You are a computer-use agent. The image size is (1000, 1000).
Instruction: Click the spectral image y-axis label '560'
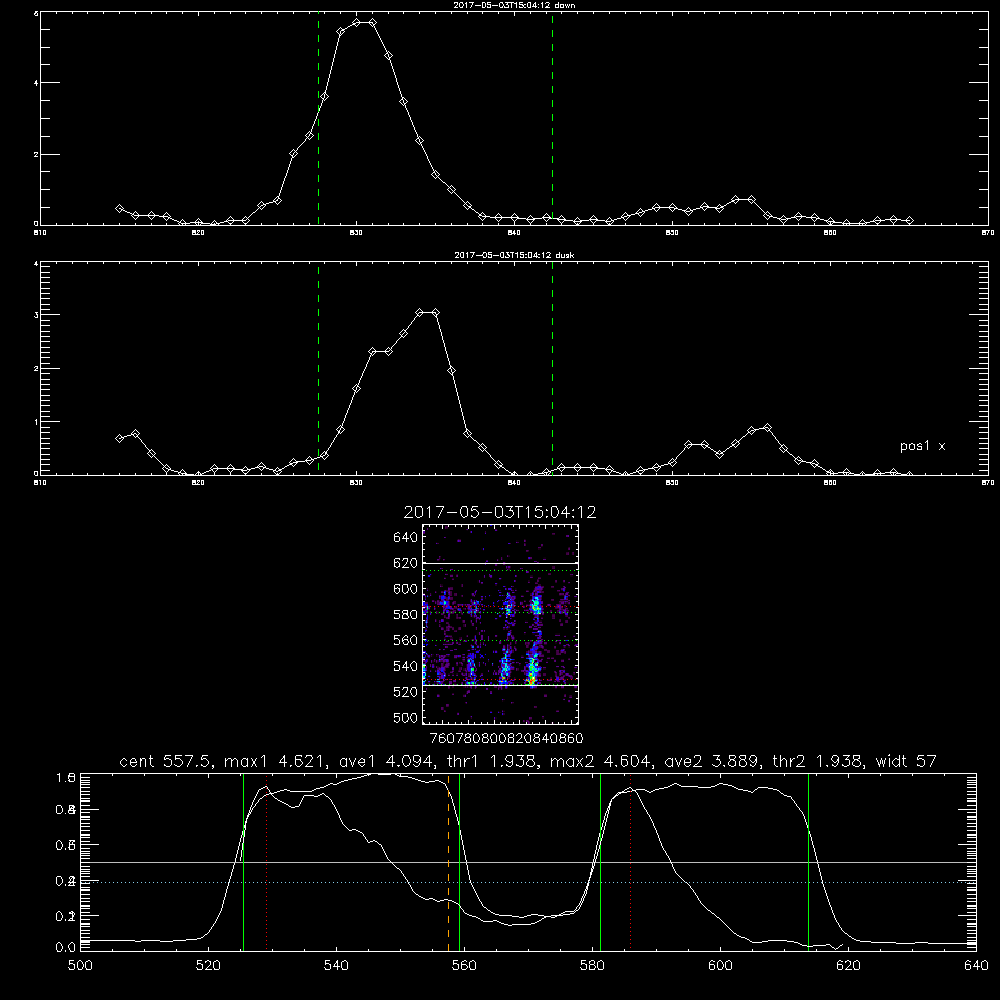click(x=406, y=640)
